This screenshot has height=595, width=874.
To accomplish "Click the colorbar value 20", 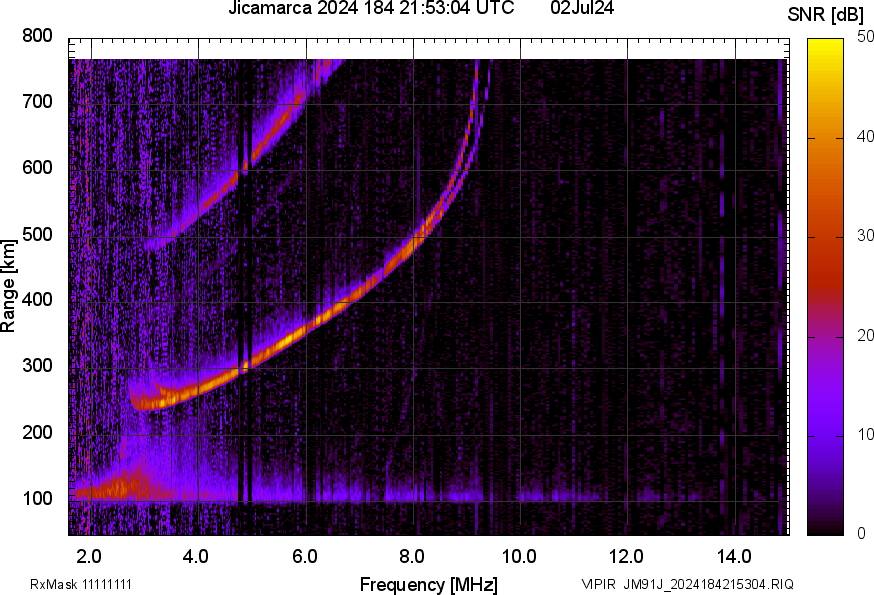I will [x=865, y=335].
